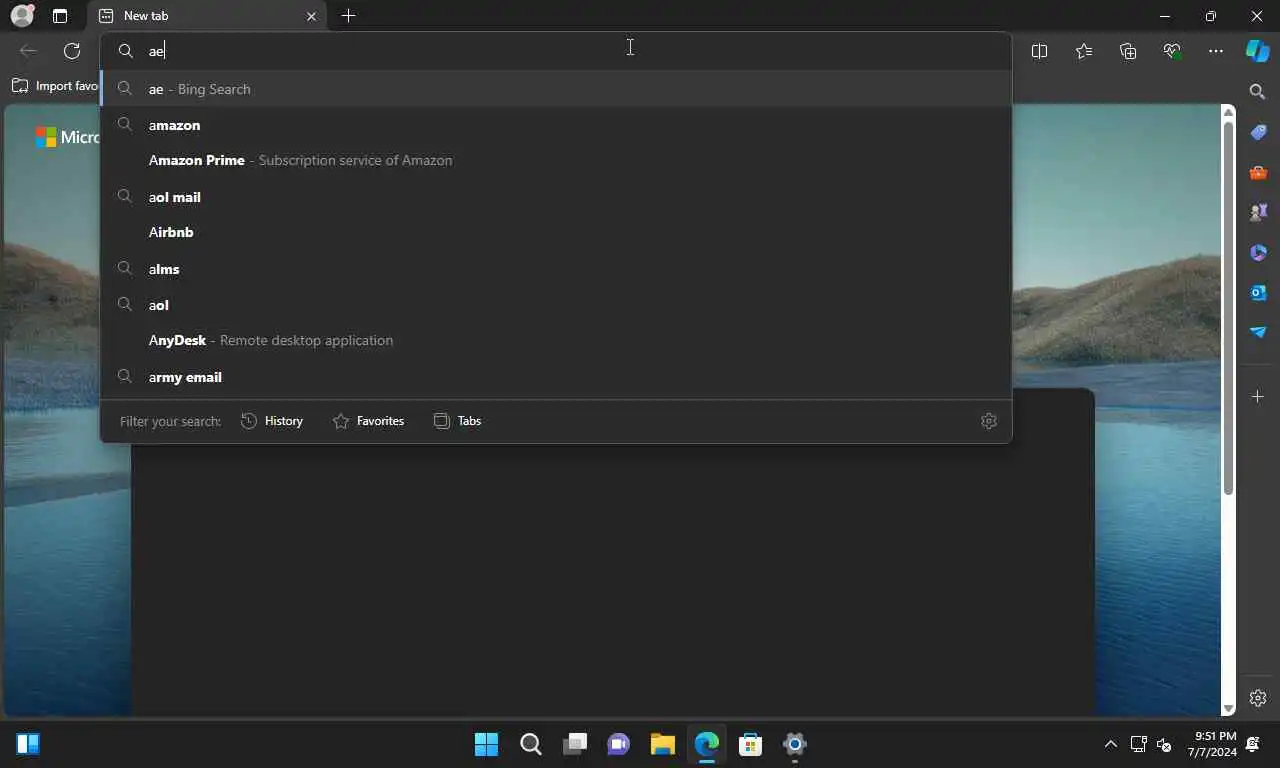This screenshot has height=768, width=1280.
Task: Open Windows Start menu
Action: pyautogui.click(x=486, y=744)
